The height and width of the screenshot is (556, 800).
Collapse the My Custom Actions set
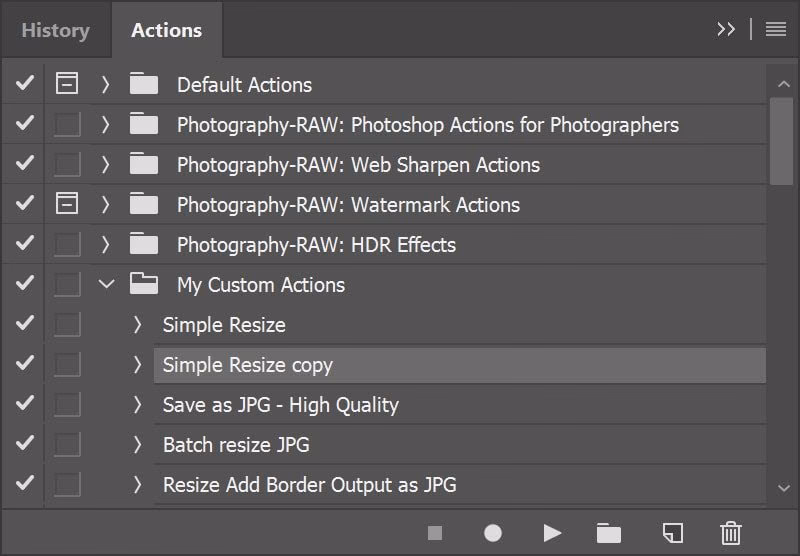[106, 284]
